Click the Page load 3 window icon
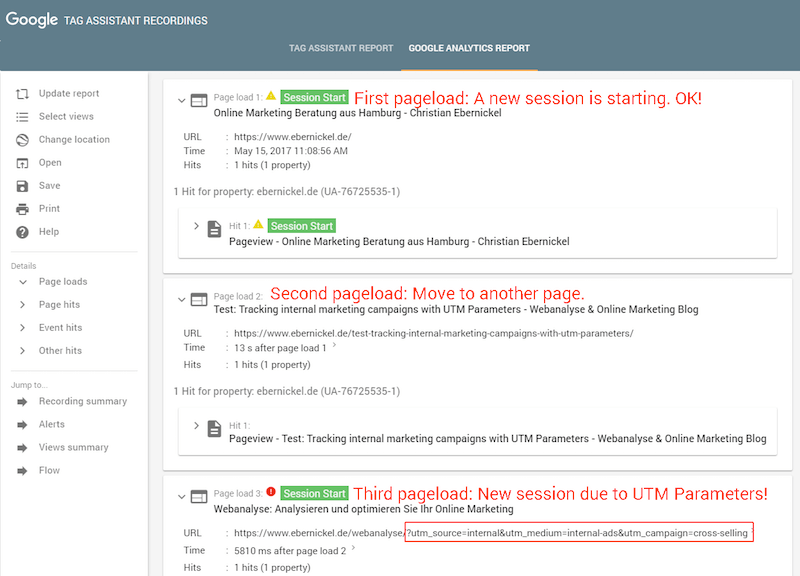This screenshot has width=800, height=576. [x=199, y=496]
